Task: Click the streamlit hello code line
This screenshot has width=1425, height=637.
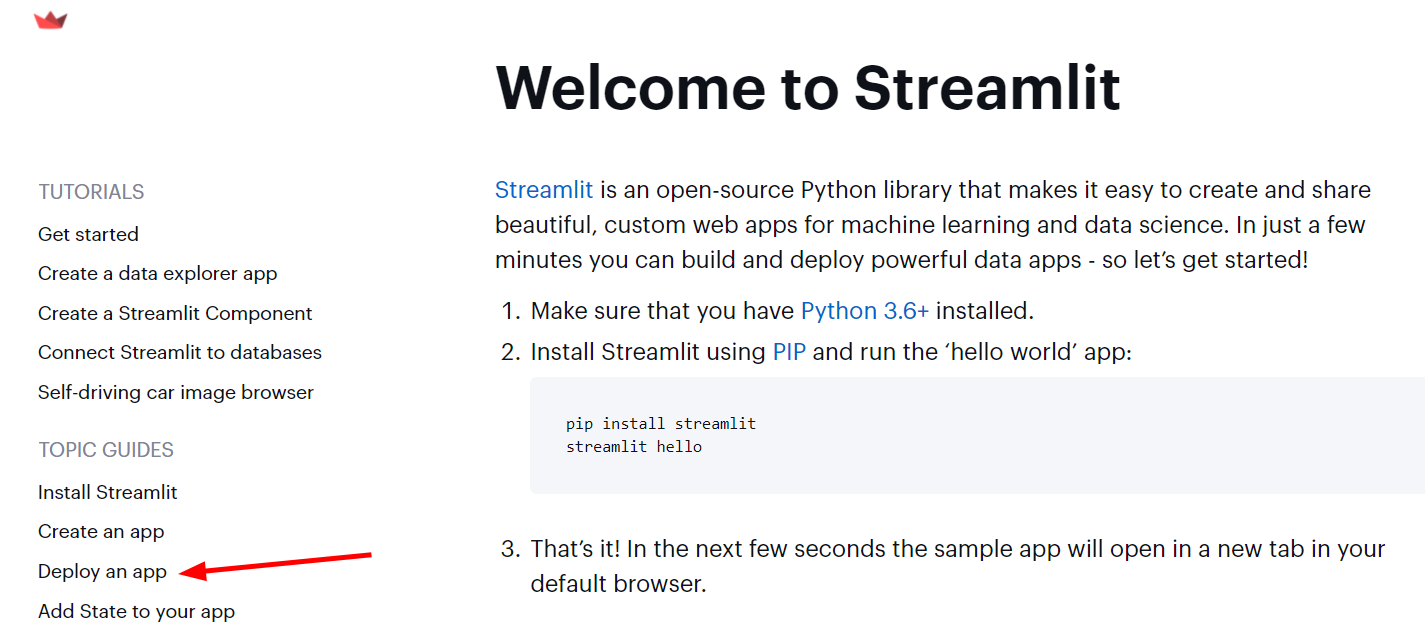Action: tap(633, 447)
